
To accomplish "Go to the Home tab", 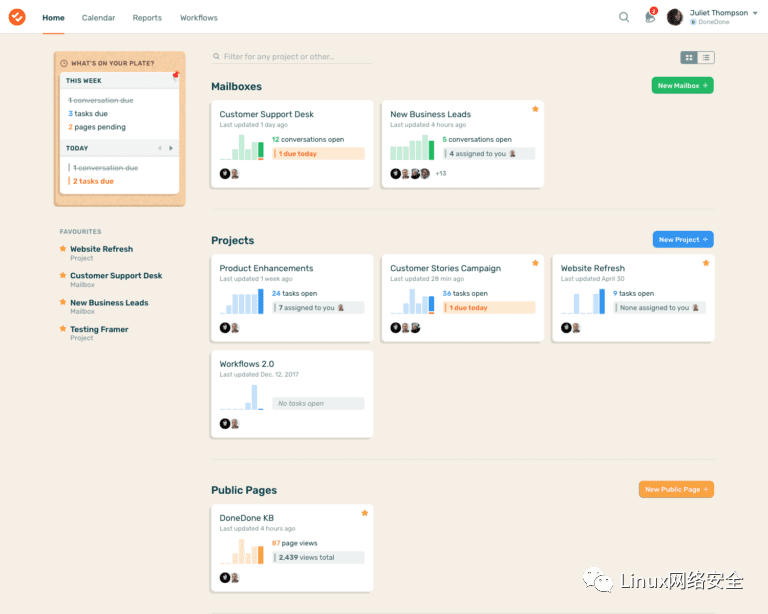I will pos(53,18).
